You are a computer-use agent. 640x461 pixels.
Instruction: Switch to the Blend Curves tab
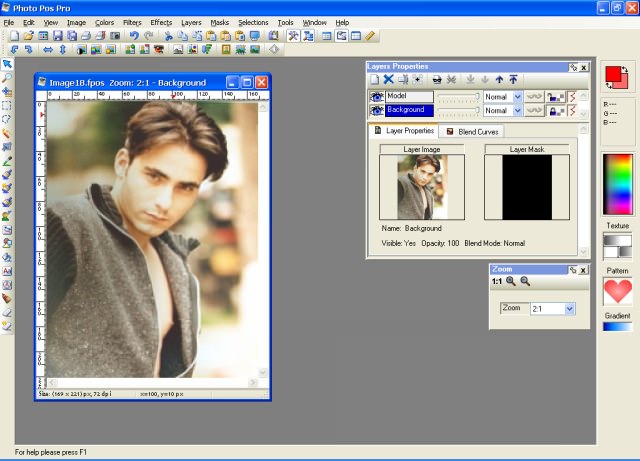474,131
